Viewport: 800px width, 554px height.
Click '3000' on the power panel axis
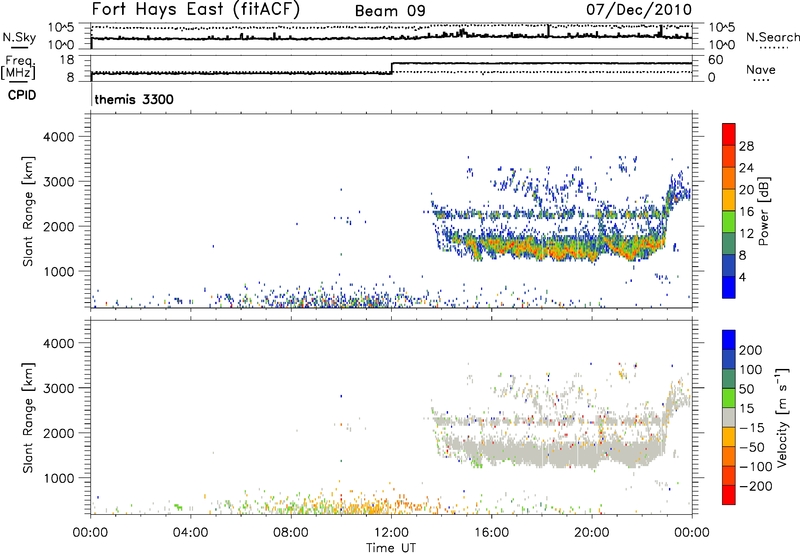click(59, 182)
